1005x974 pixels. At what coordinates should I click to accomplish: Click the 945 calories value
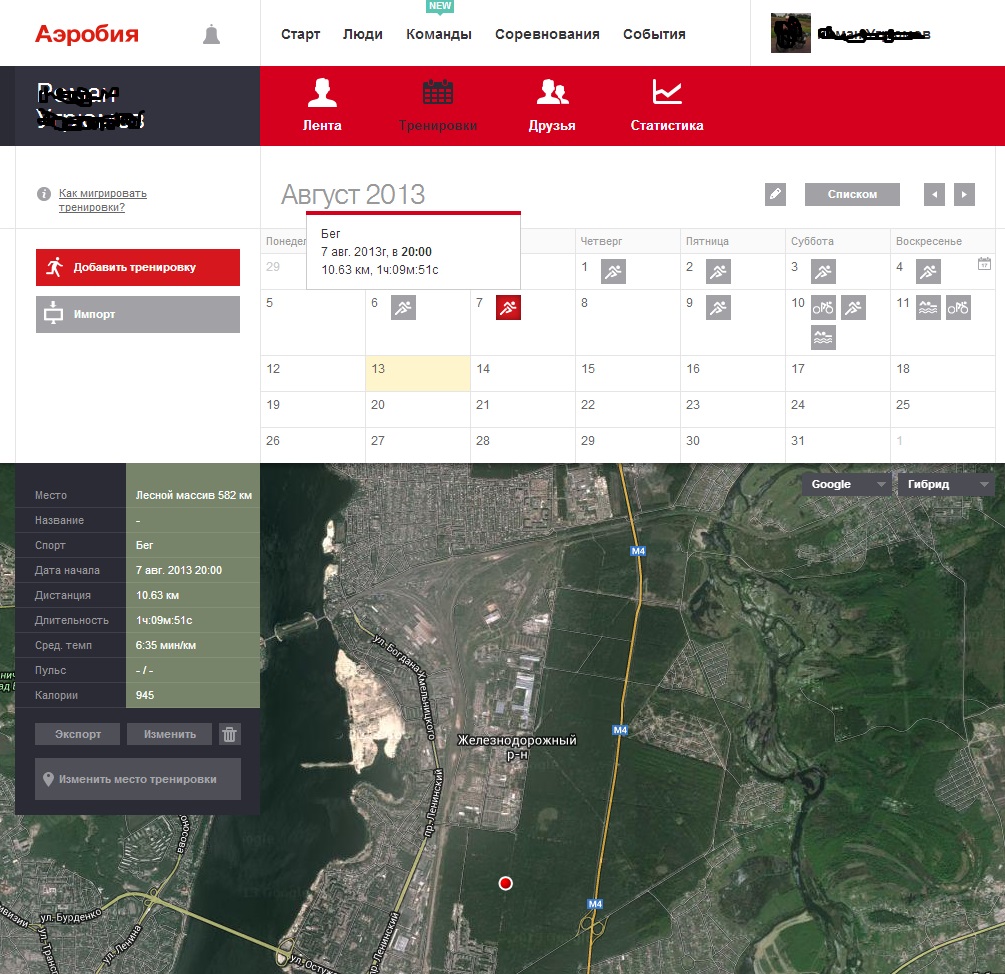pyautogui.click(x=145, y=695)
